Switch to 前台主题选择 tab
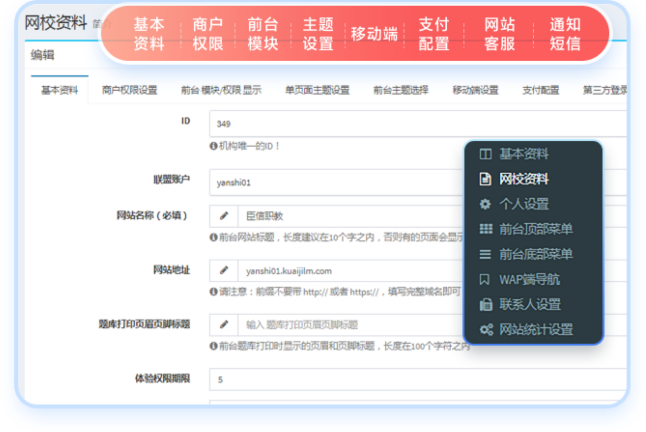This screenshot has height=432, width=646. (x=401, y=90)
